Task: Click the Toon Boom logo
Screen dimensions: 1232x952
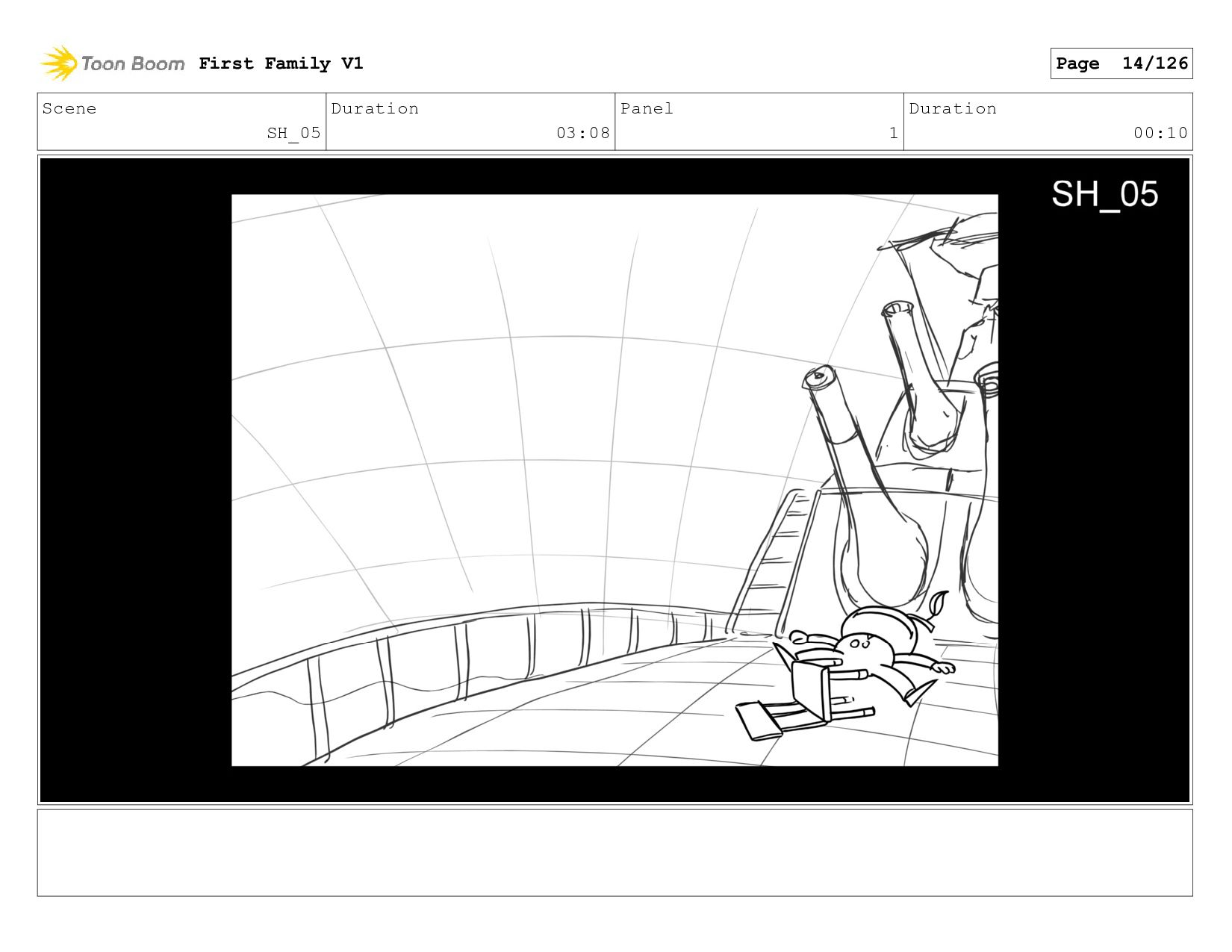Action: pos(112,63)
